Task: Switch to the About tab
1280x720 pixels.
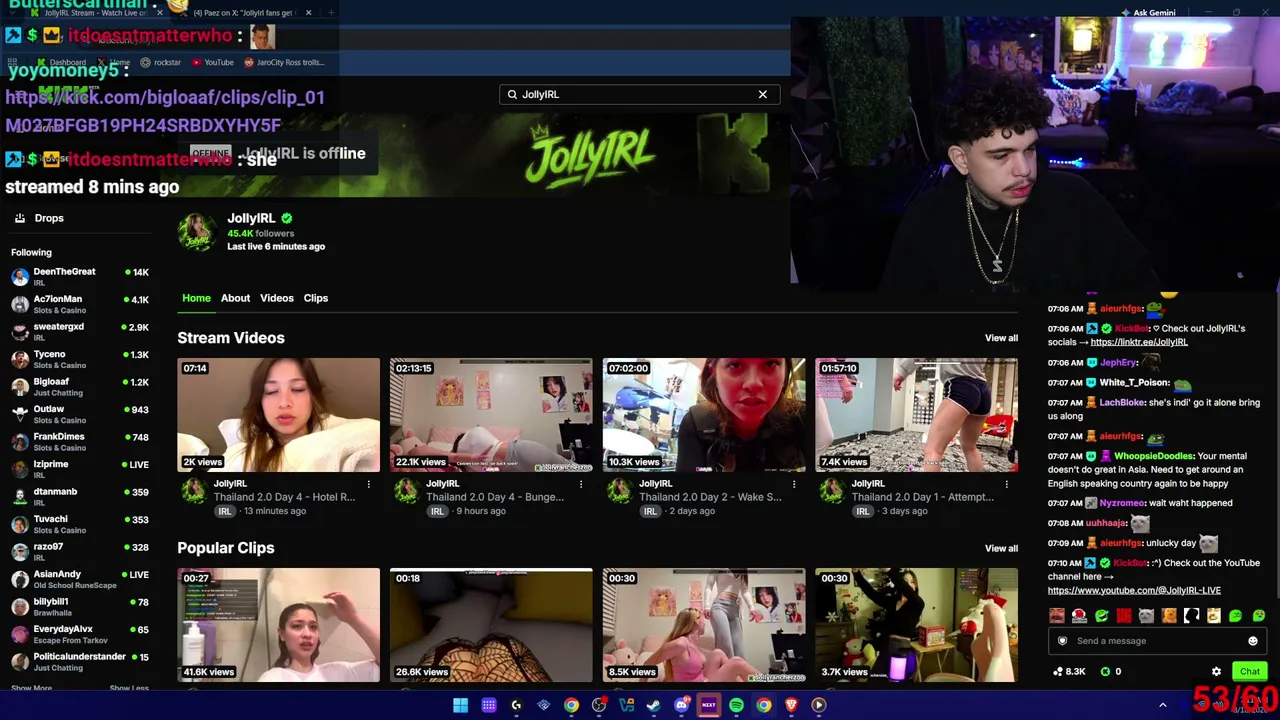Action: pyautogui.click(x=235, y=298)
